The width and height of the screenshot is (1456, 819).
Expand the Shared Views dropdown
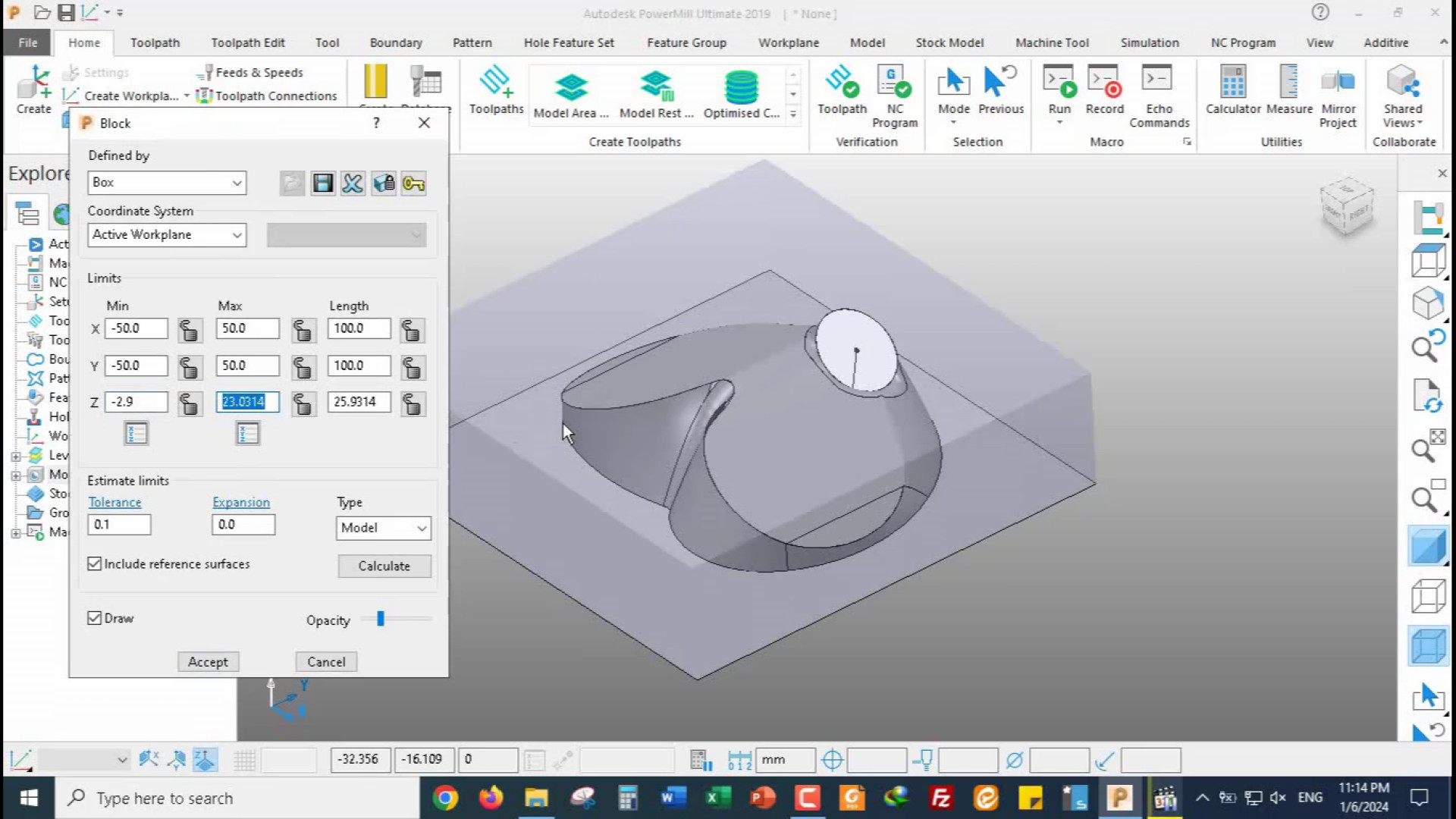tap(1420, 123)
